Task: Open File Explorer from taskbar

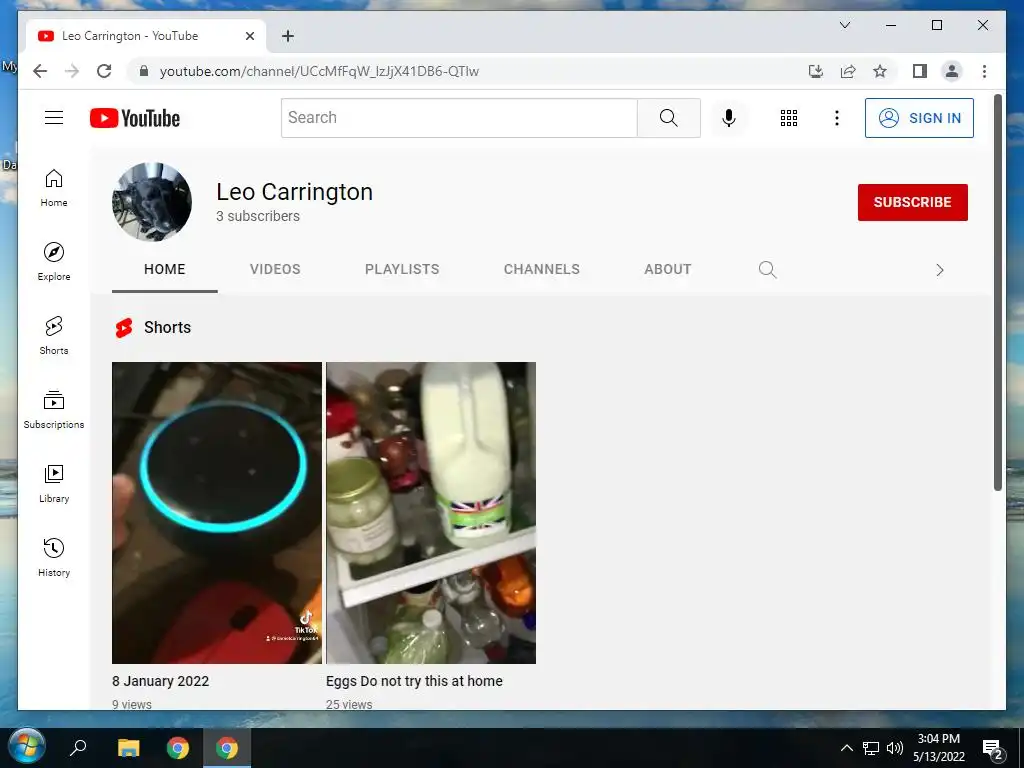Action: click(129, 747)
